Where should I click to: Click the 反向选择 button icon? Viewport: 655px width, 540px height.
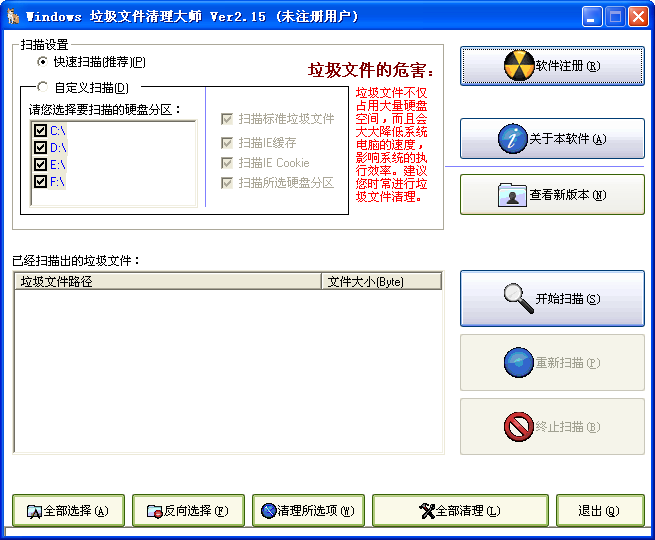pyautogui.click(x=154, y=511)
